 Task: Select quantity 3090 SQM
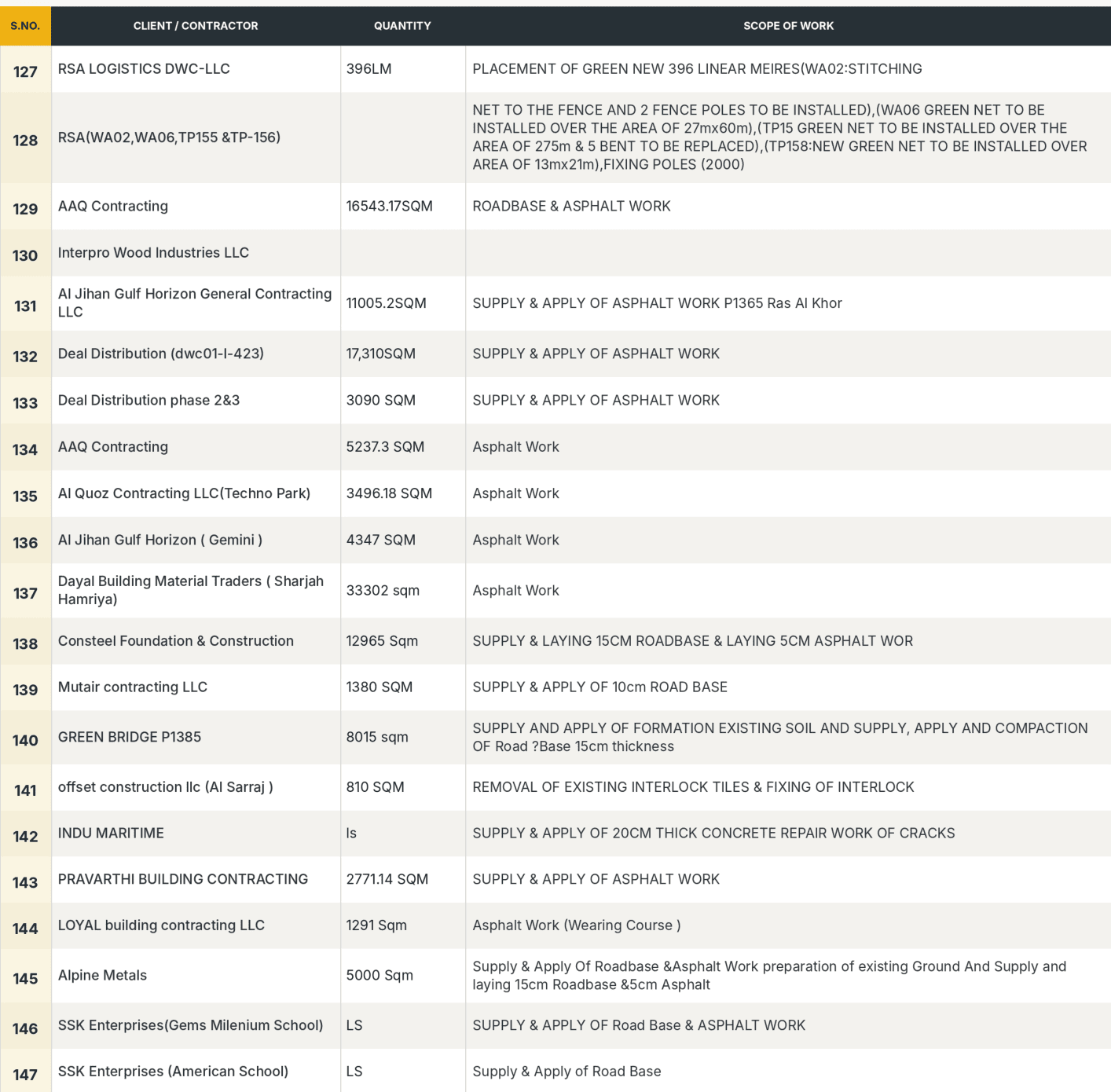pyautogui.click(x=381, y=401)
